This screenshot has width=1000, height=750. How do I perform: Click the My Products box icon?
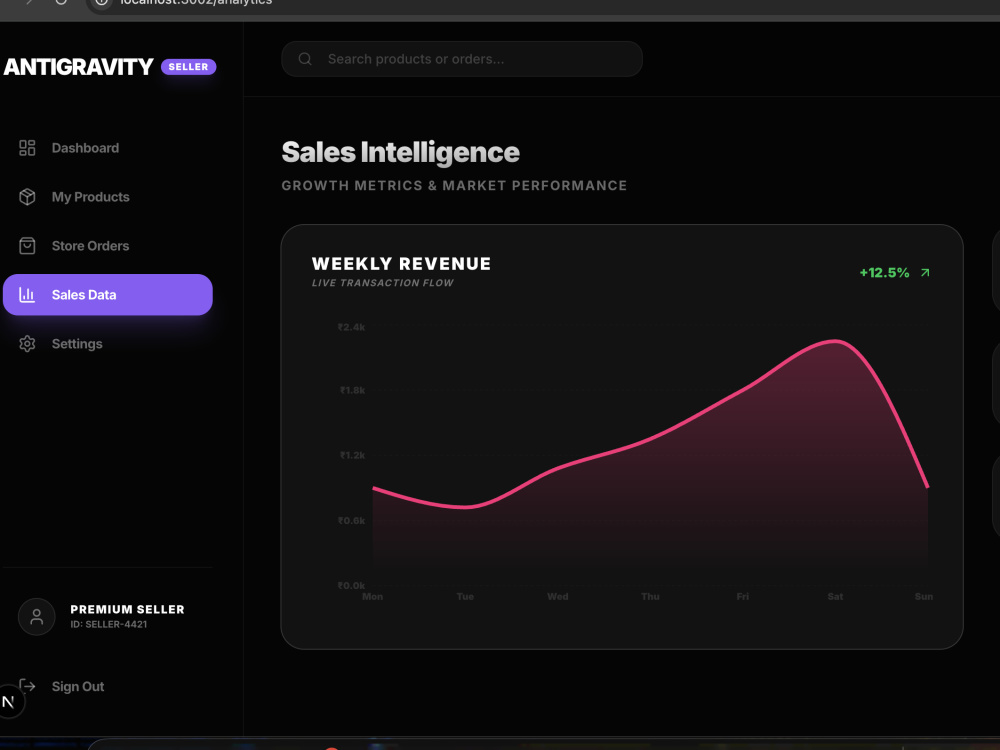click(x=27, y=197)
